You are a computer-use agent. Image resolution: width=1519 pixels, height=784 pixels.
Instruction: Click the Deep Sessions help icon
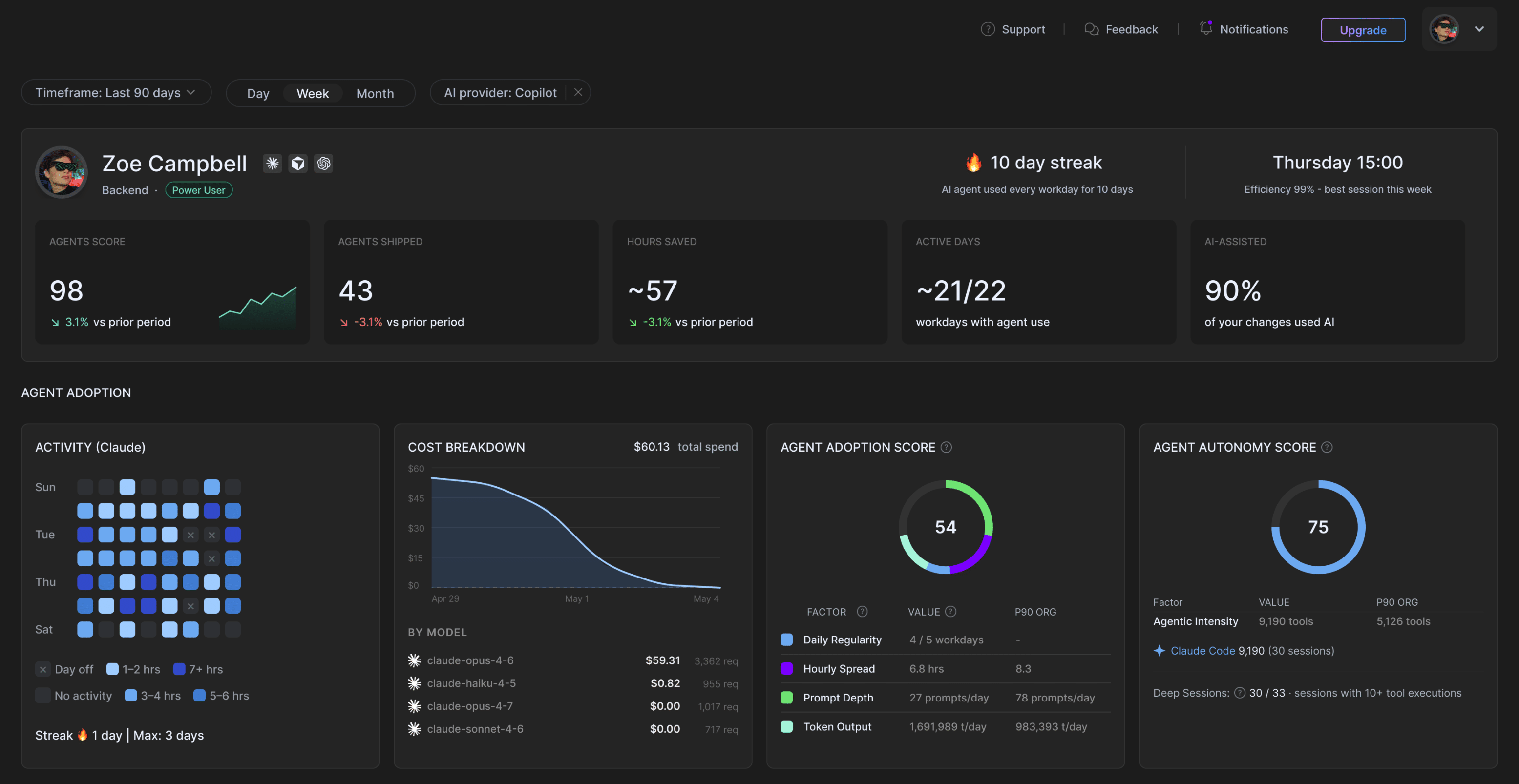click(x=1240, y=693)
